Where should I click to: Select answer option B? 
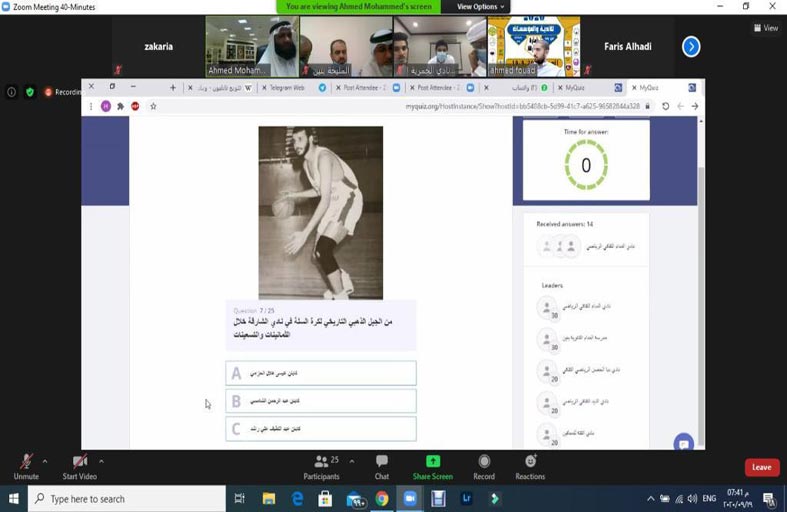pyautogui.click(x=320, y=401)
